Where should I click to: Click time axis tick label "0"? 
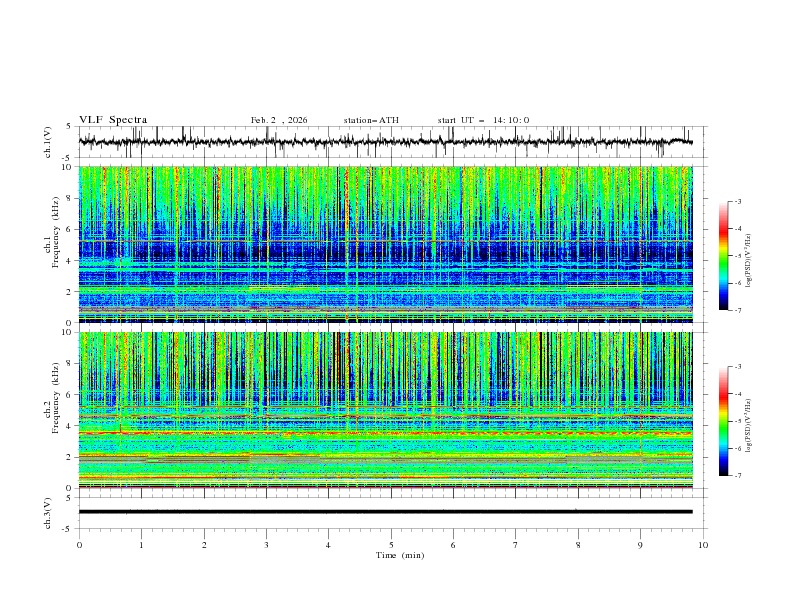(79, 545)
